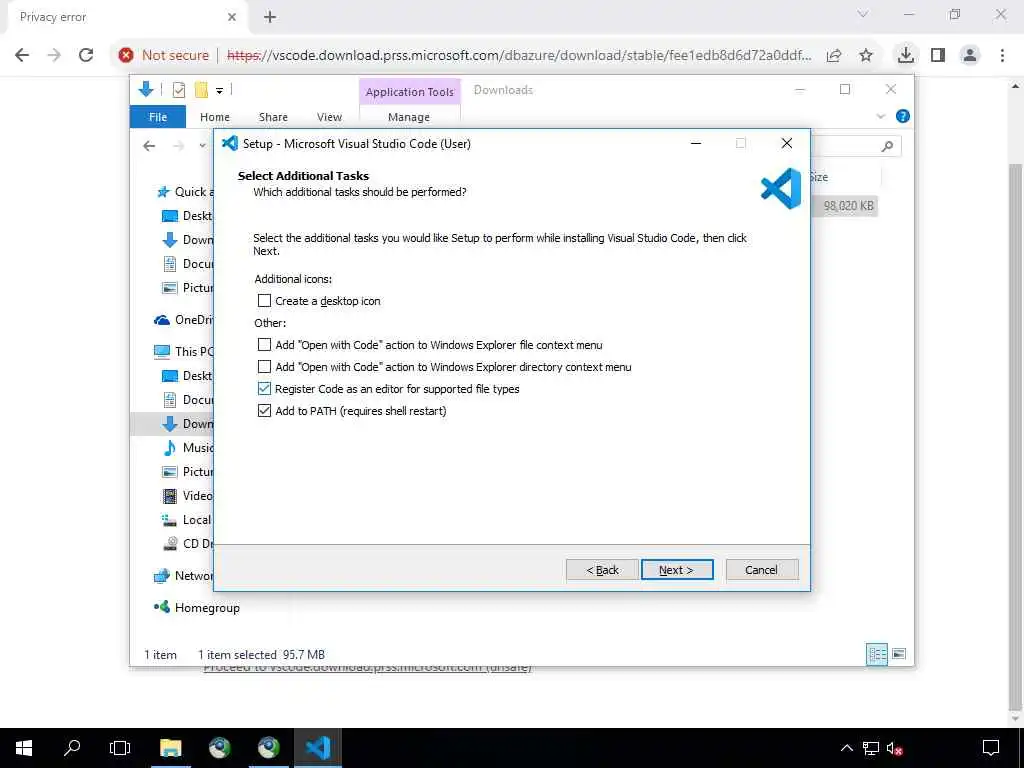
Task: Select OneDrive in navigation pane
Action: [x=184, y=320]
